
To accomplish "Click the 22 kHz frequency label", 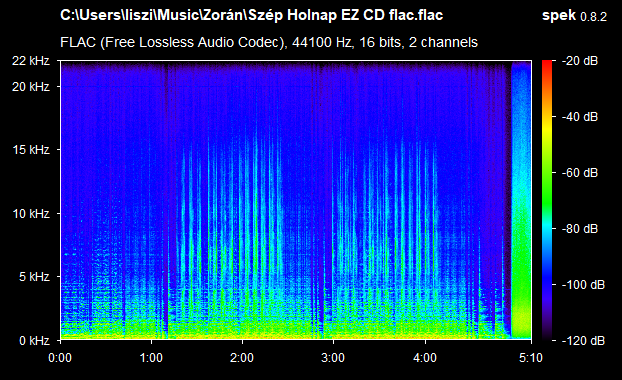I will 31,61.
